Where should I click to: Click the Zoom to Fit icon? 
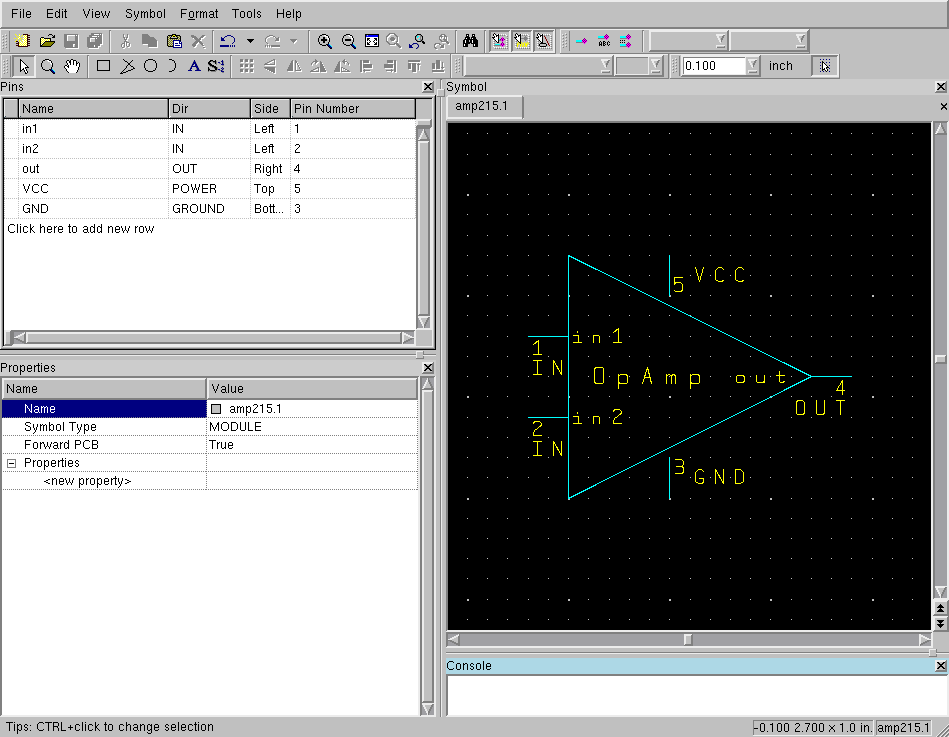click(371, 41)
